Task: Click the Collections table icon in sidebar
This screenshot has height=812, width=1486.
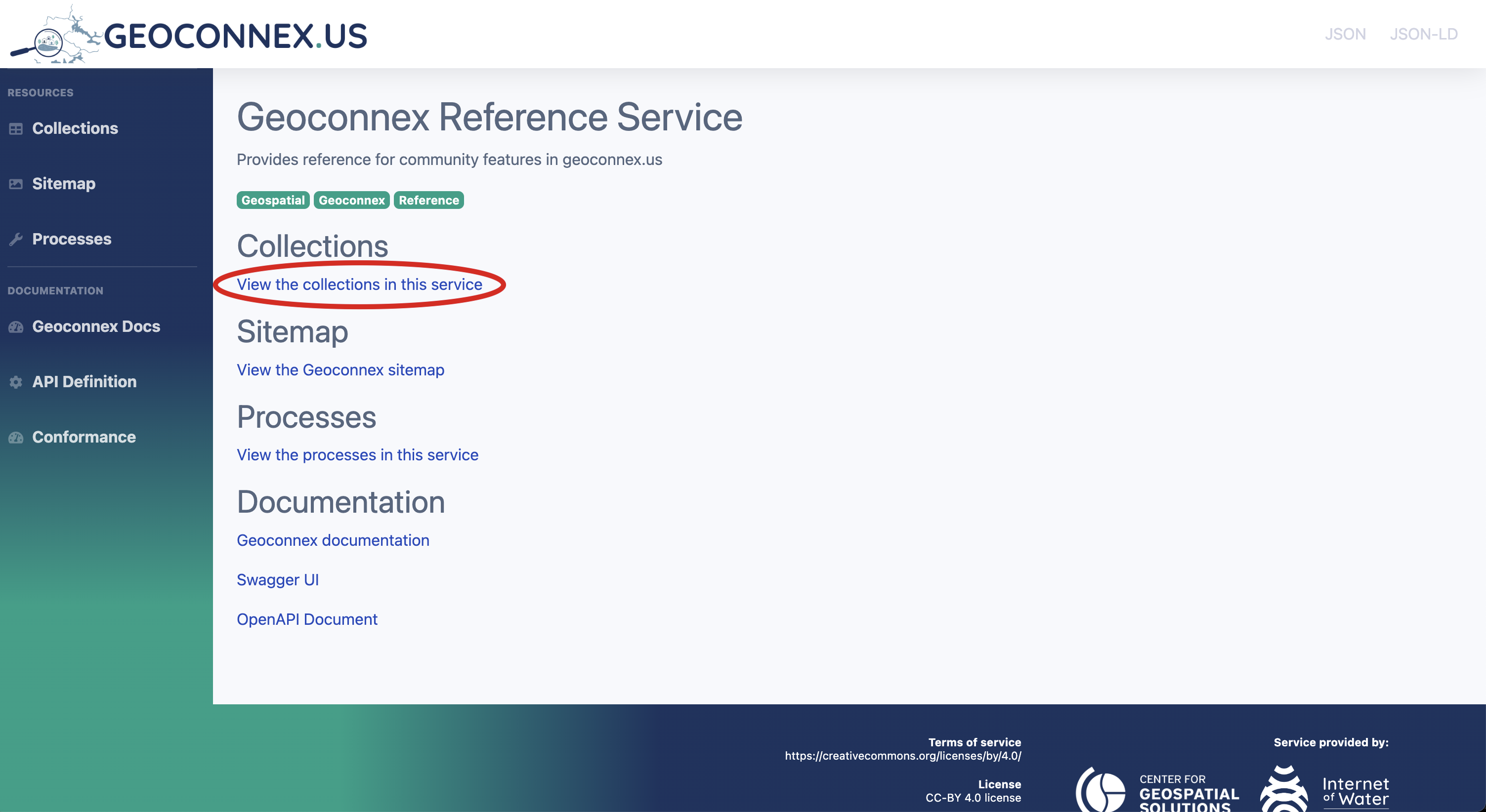Action: pos(16,128)
